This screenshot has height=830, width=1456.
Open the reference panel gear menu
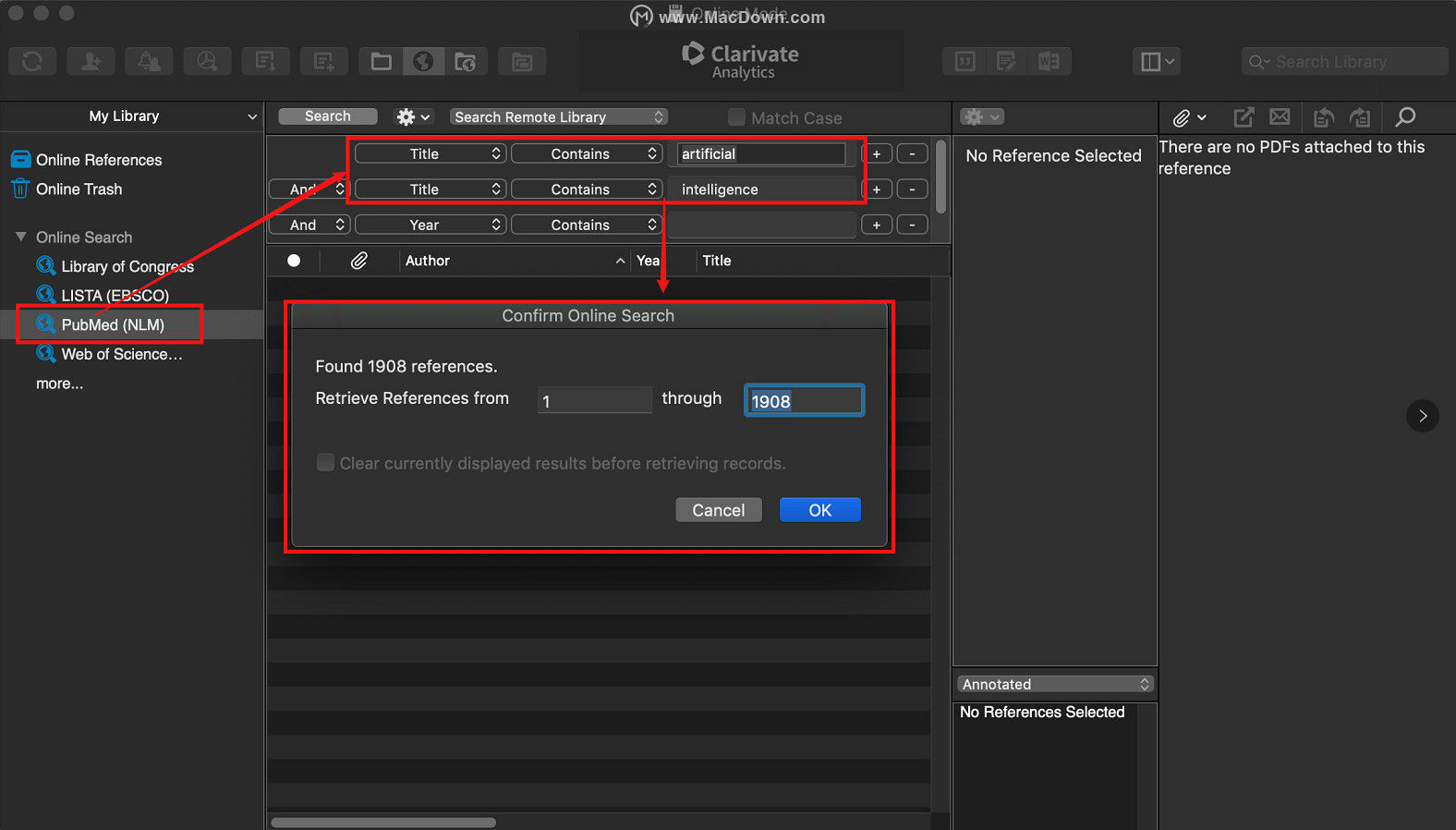981,116
